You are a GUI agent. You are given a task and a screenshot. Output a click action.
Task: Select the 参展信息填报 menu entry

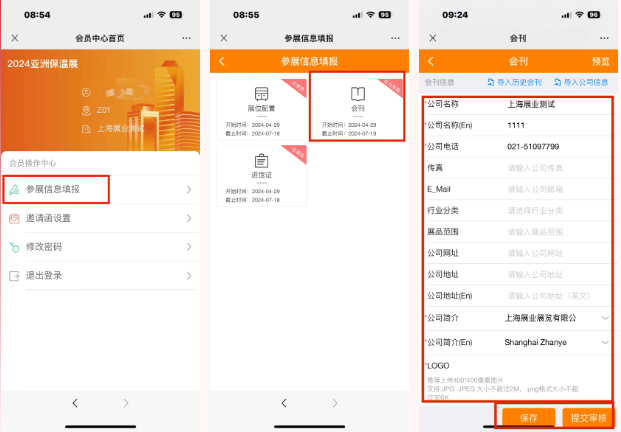(x=100, y=189)
